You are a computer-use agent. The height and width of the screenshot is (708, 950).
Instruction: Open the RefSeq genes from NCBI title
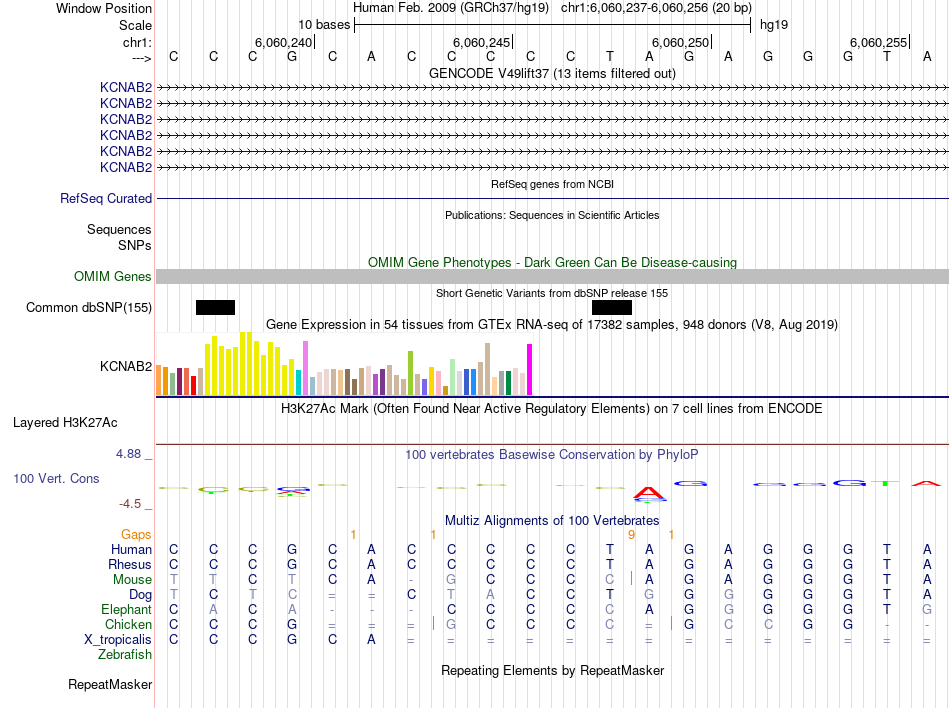tap(552, 184)
